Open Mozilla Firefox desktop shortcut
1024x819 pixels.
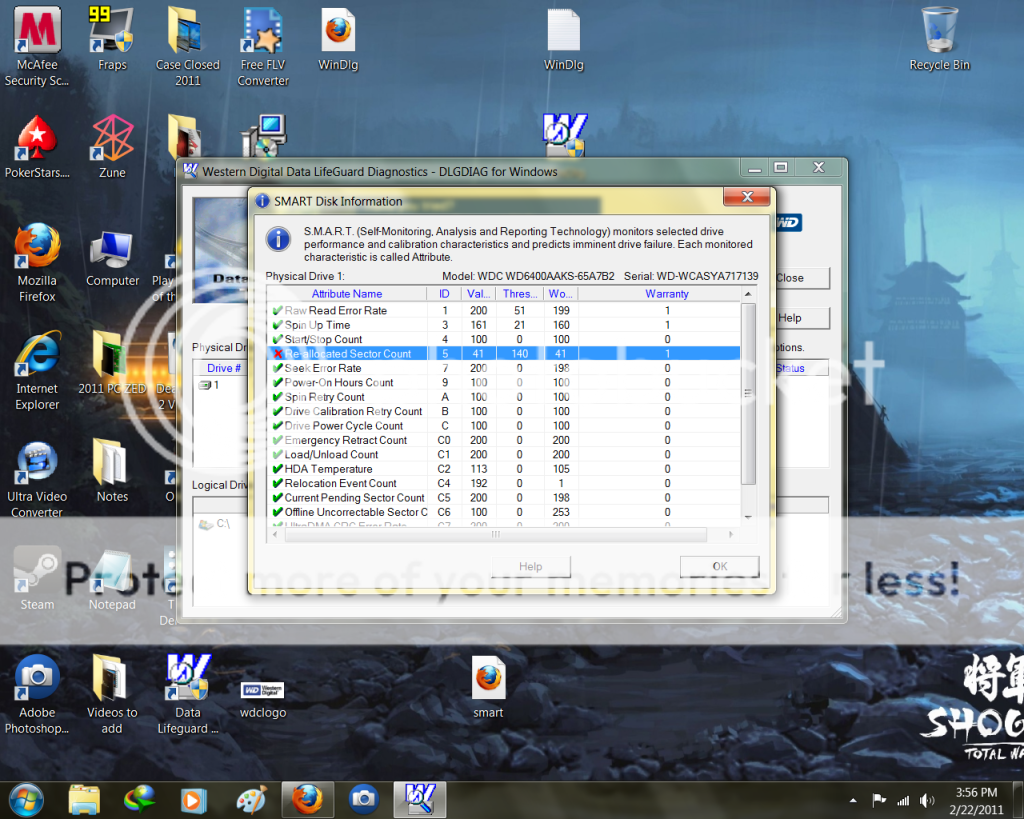click(37, 263)
